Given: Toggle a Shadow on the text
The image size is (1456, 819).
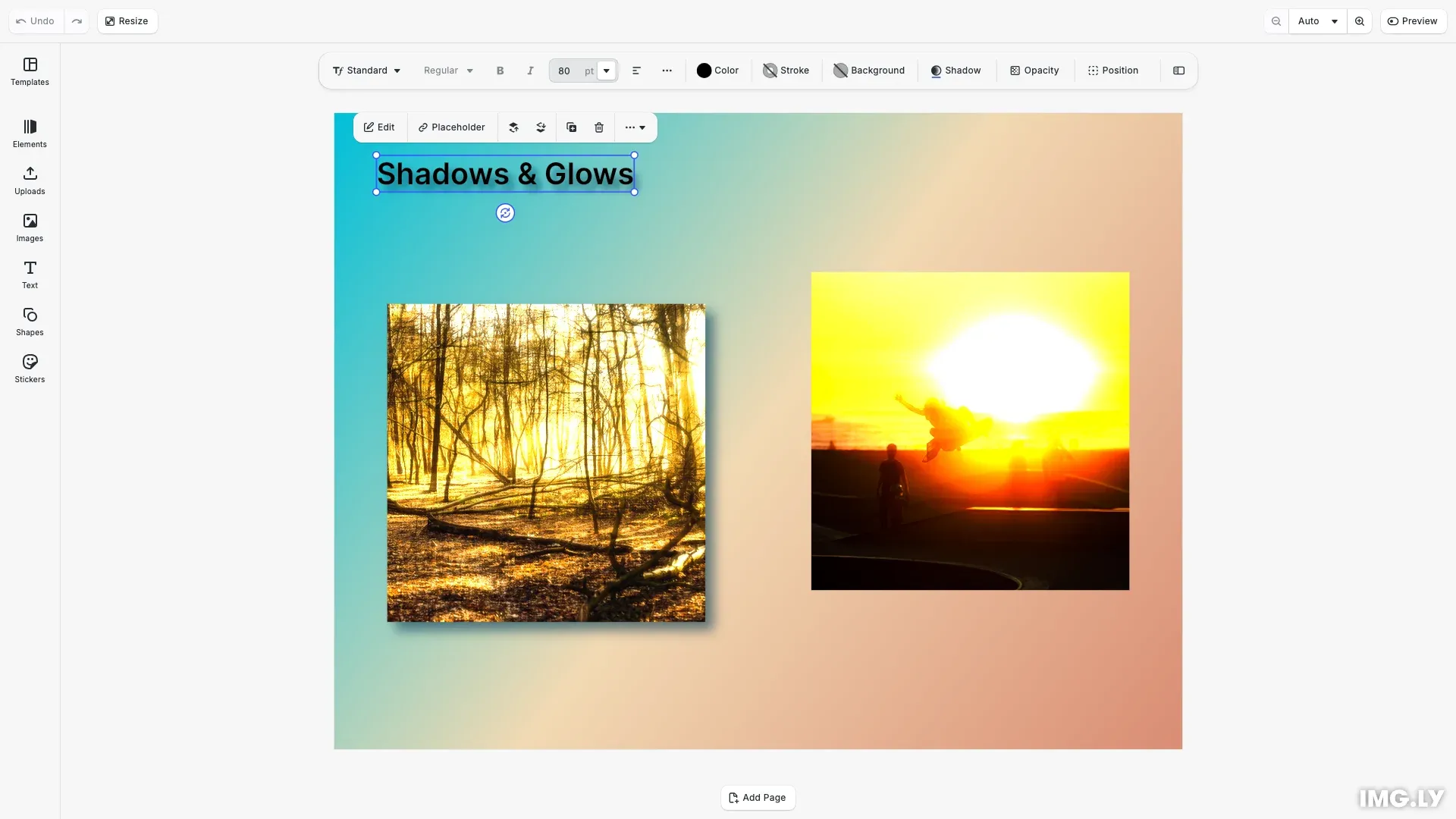Looking at the screenshot, I should pyautogui.click(x=955, y=71).
